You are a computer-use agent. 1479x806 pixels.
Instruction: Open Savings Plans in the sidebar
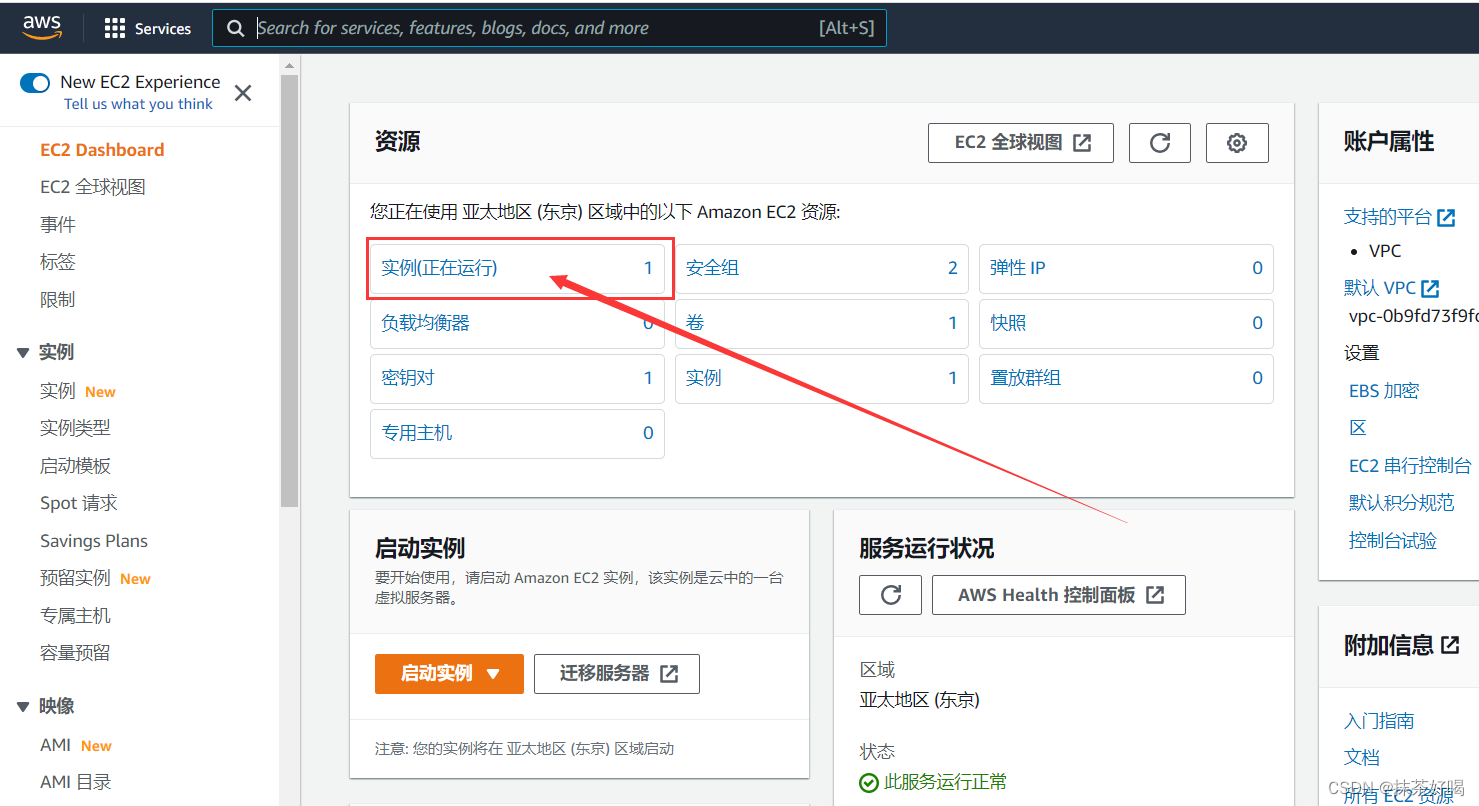click(94, 541)
